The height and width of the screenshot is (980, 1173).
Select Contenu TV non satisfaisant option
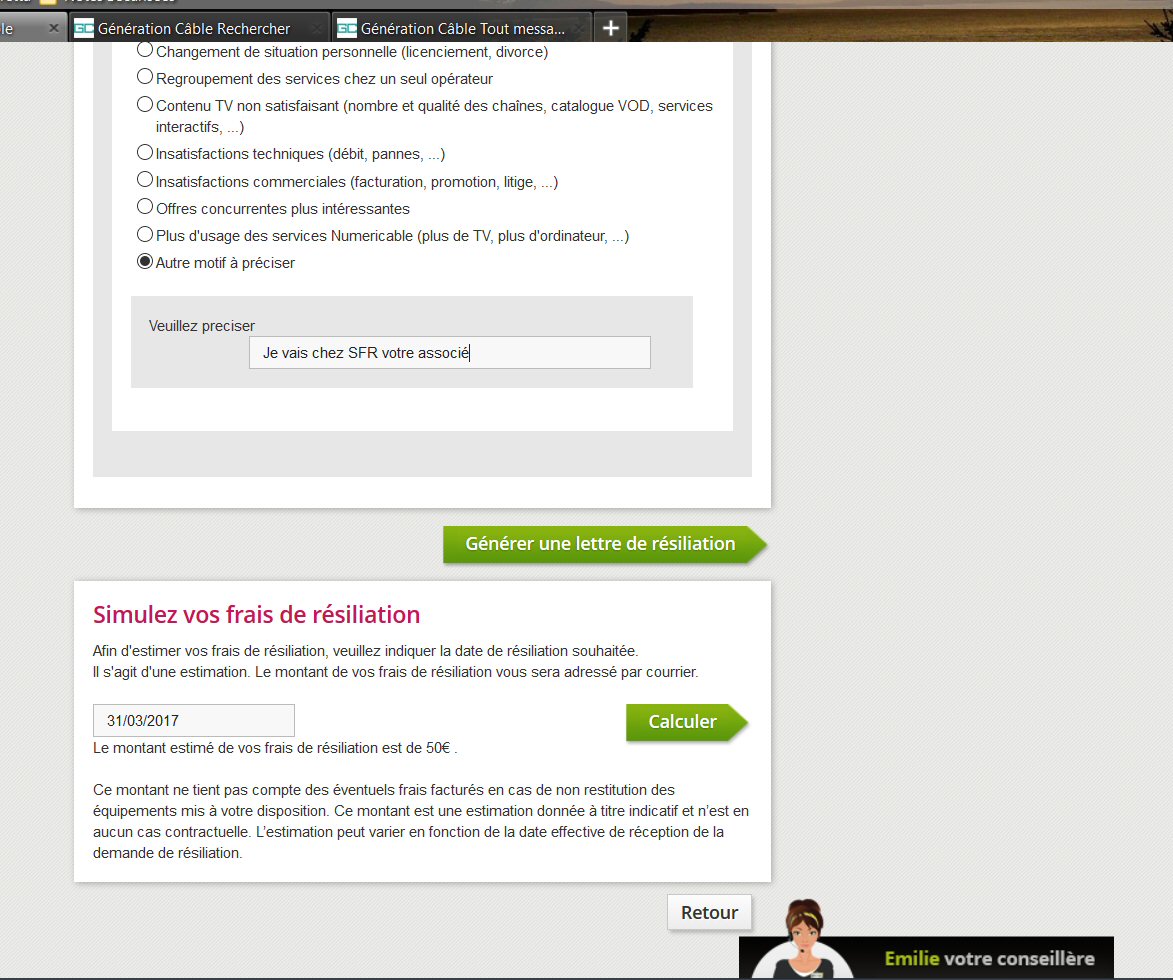[145, 104]
